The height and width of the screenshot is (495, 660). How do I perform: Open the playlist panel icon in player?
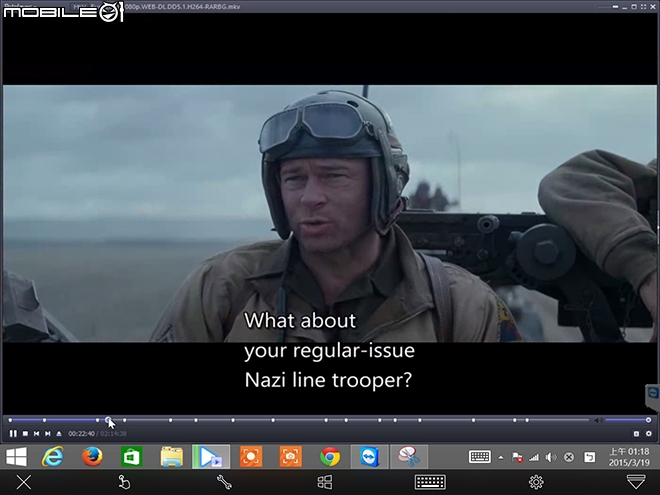click(636, 434)
